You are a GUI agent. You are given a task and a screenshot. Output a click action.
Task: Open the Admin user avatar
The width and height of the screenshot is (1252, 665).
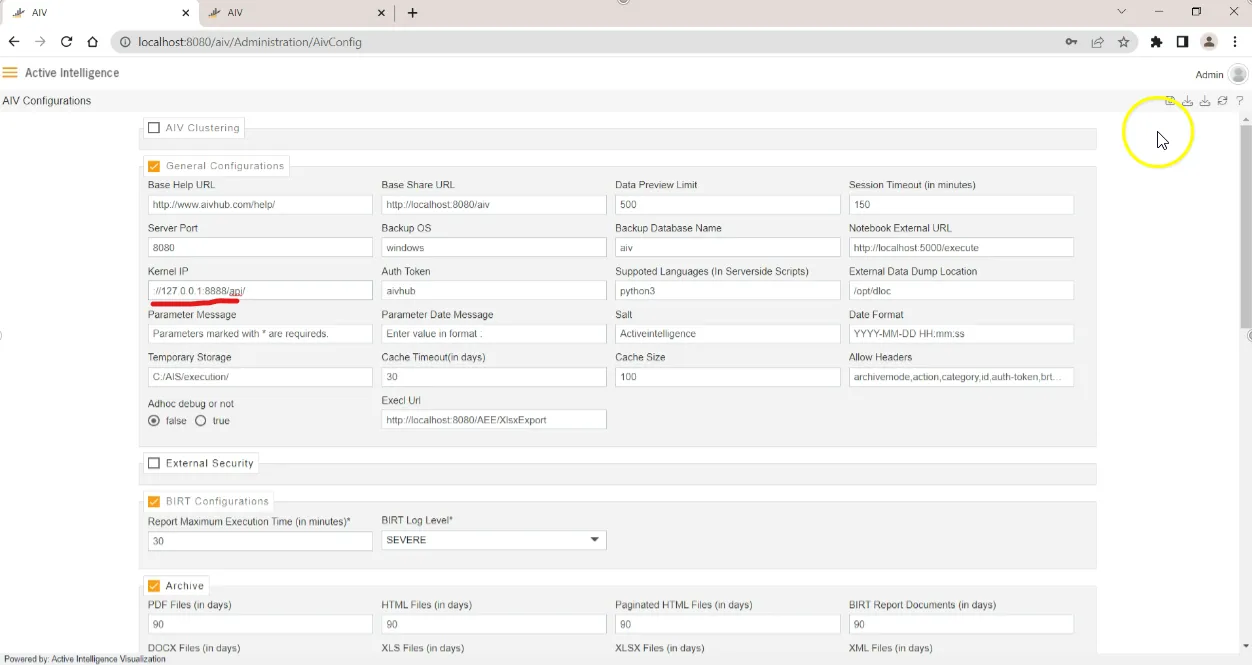[1238, 74]
